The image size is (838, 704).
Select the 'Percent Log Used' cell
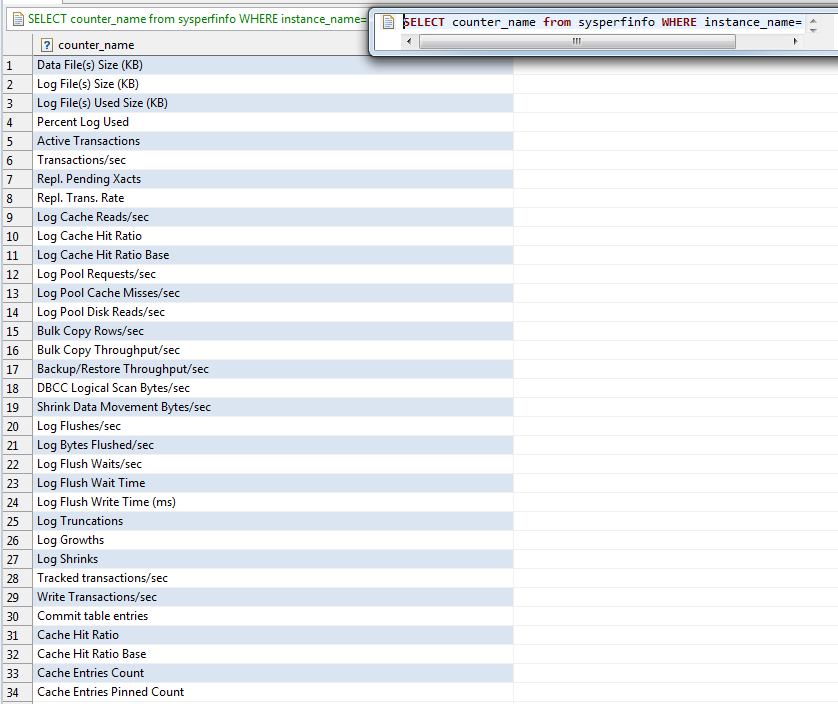click(x=273, y=122)
